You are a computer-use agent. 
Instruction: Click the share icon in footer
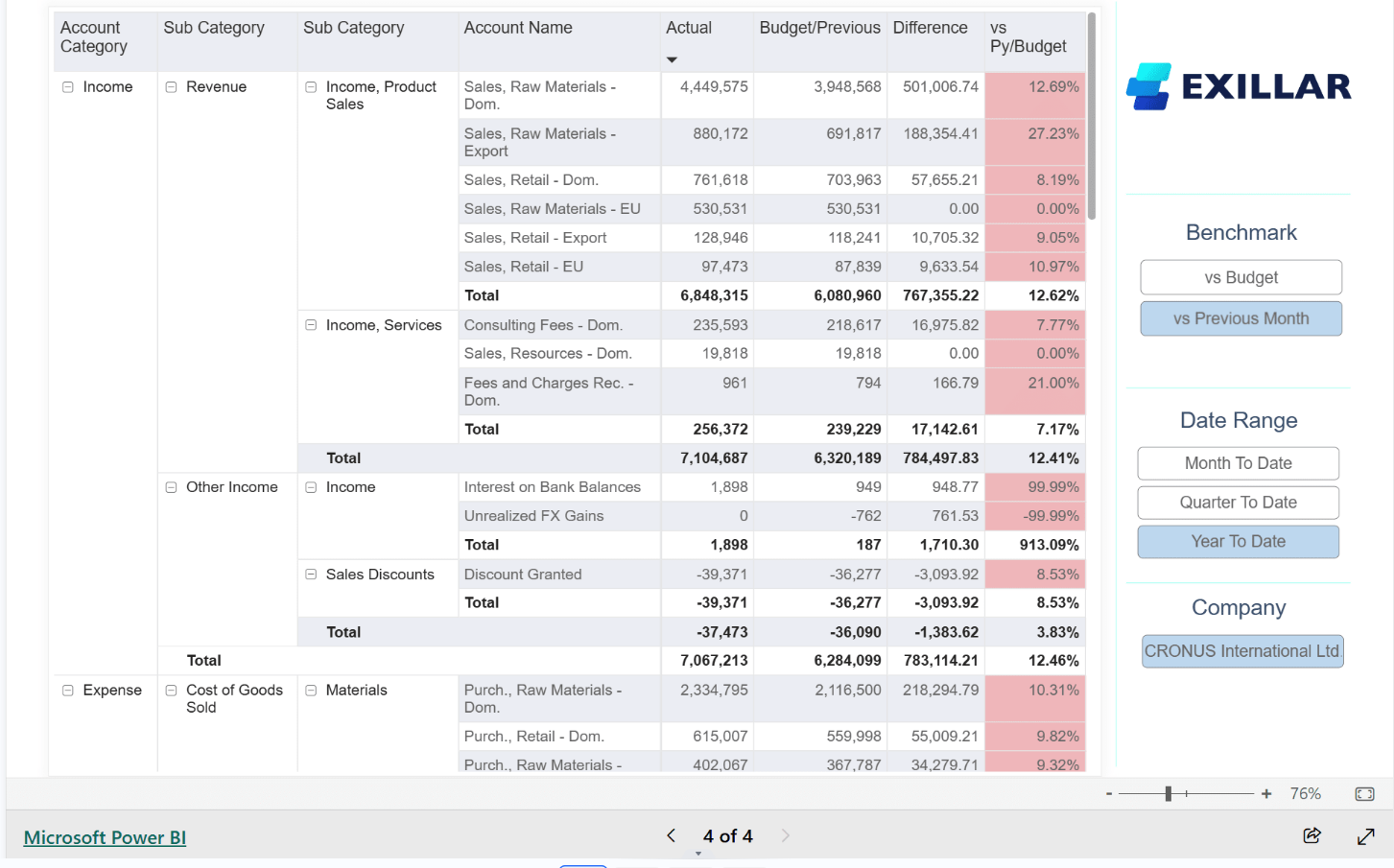click(x=1311, y=835)
